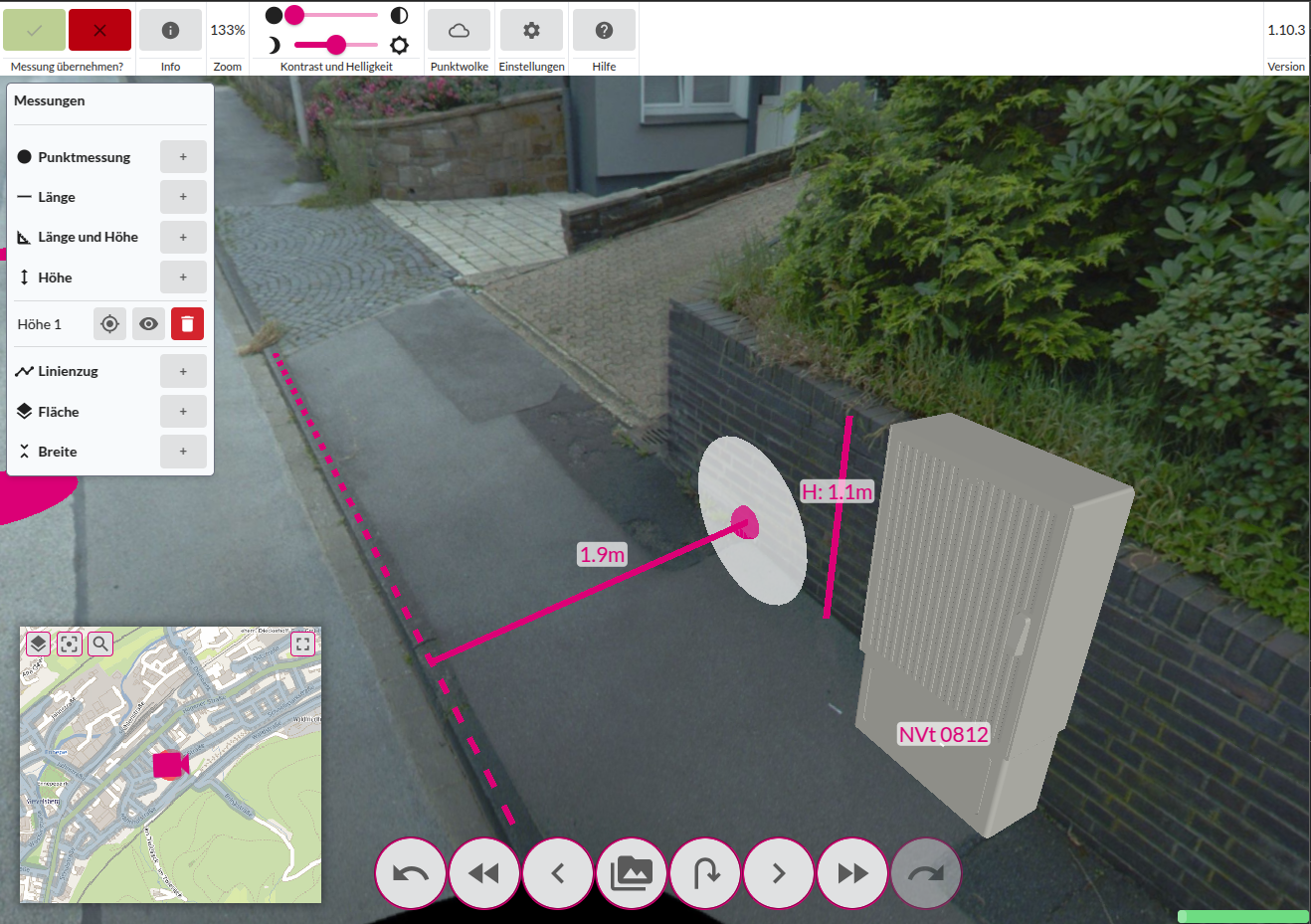The width and height of the screenshot is (1311, 924).
Task: Accept the measurement with the green checkmark
Action: click(34, 31)
